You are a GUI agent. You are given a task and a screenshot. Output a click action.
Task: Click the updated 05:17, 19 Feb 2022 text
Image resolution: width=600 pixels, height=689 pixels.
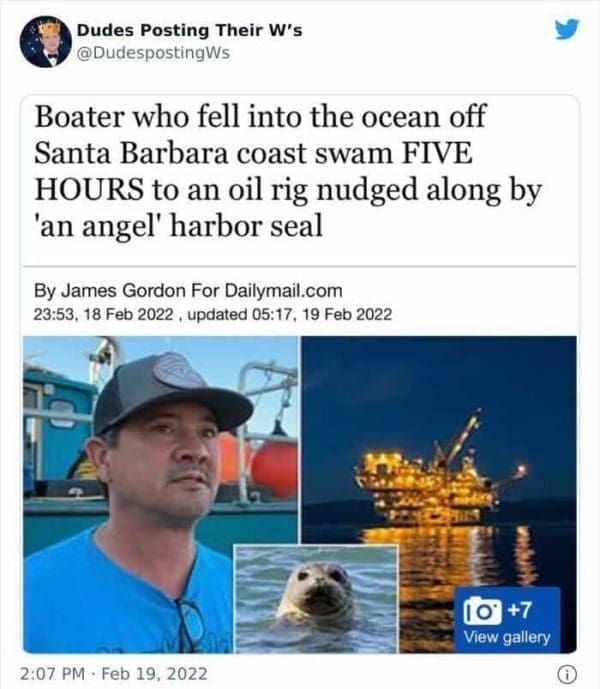click(x=290, y=315)
